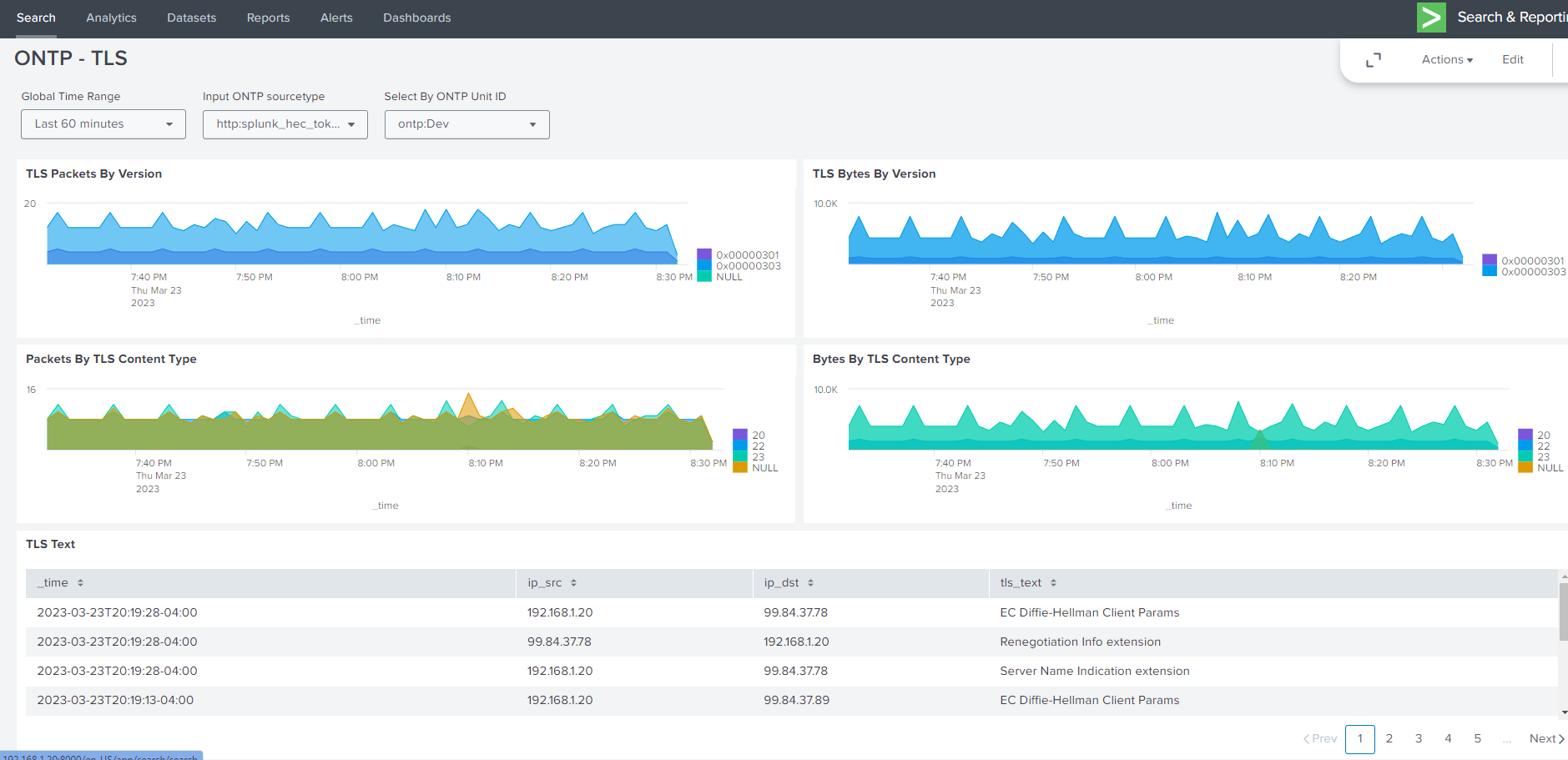
Task: Click TLS Text table vertical scrollbar
Action: [1564, 612]
